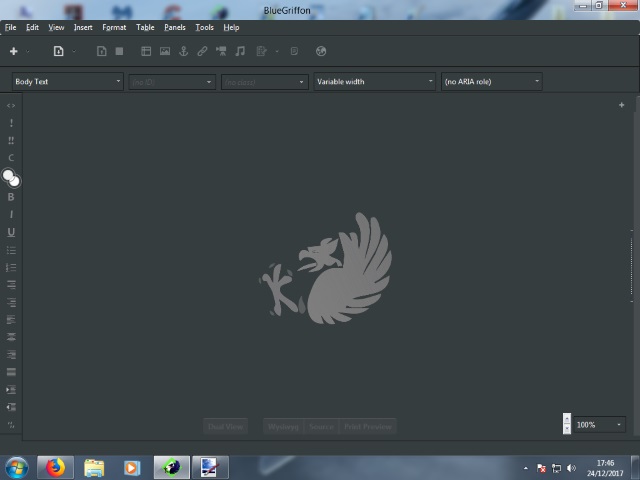Screen dimensions: 640x480
Task: Click the Source view button
Action: [x=321, y=426]
